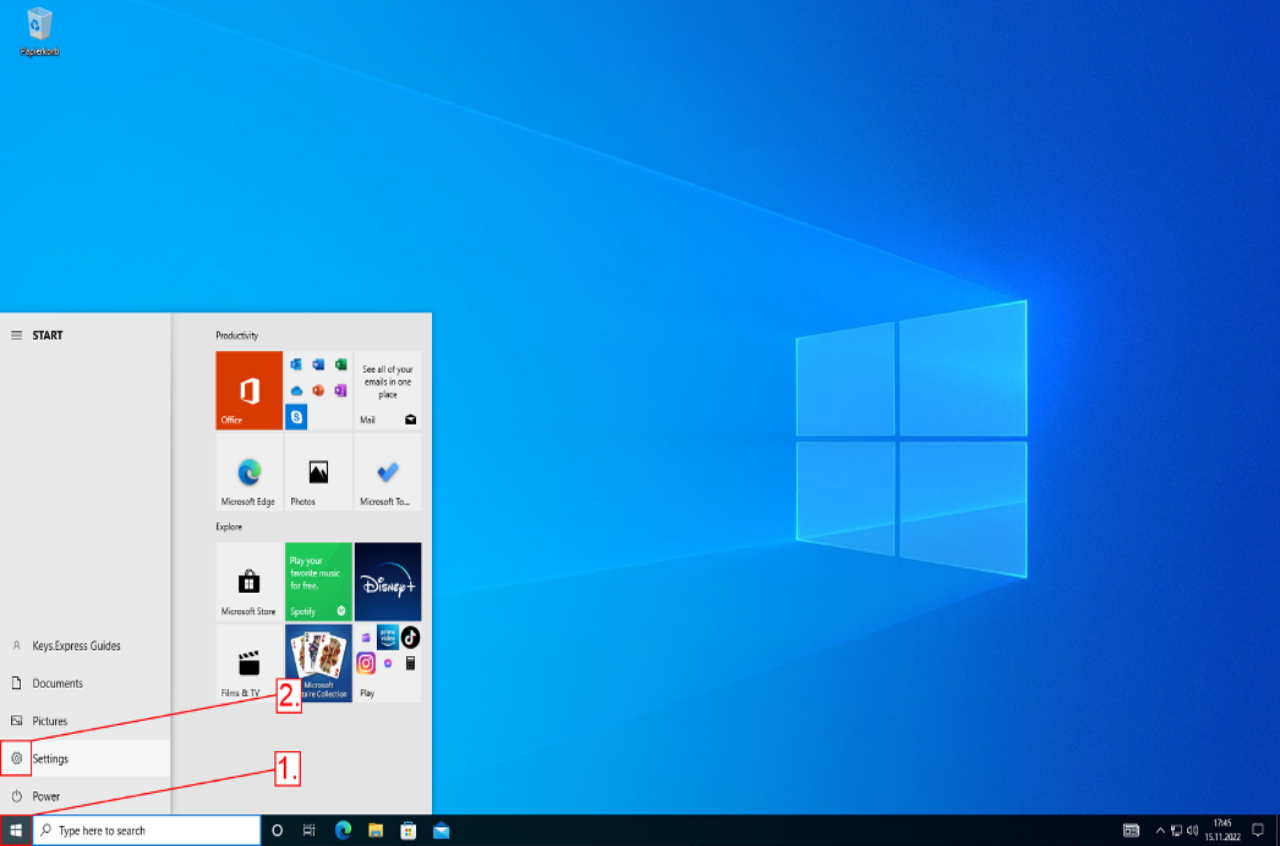Viewport: 1280px width, 846px height.
Task: Open the Mail tile
Action: (387, 390)
